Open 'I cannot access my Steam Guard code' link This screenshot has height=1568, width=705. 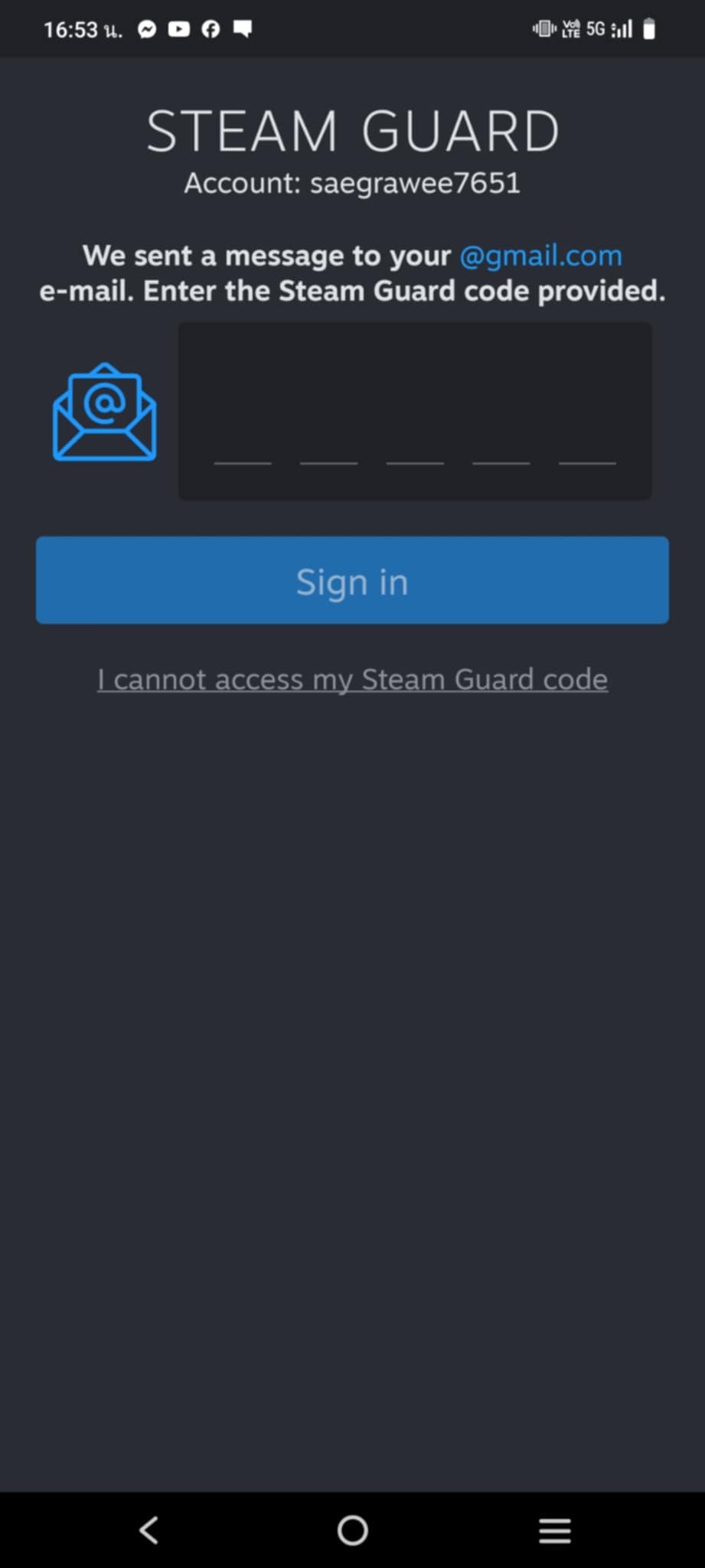click(353, 680)
